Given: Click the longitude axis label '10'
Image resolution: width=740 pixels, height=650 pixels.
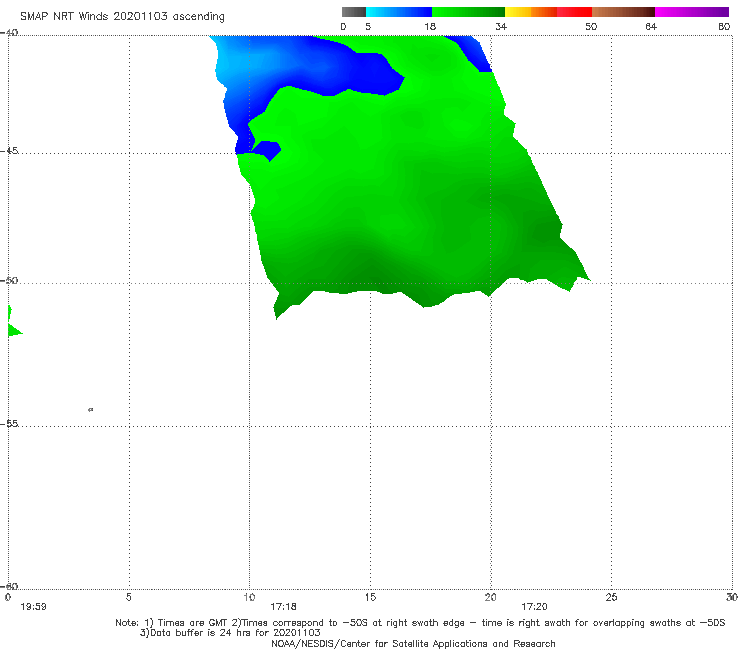Looking at the screenshot, I should 249,597.
